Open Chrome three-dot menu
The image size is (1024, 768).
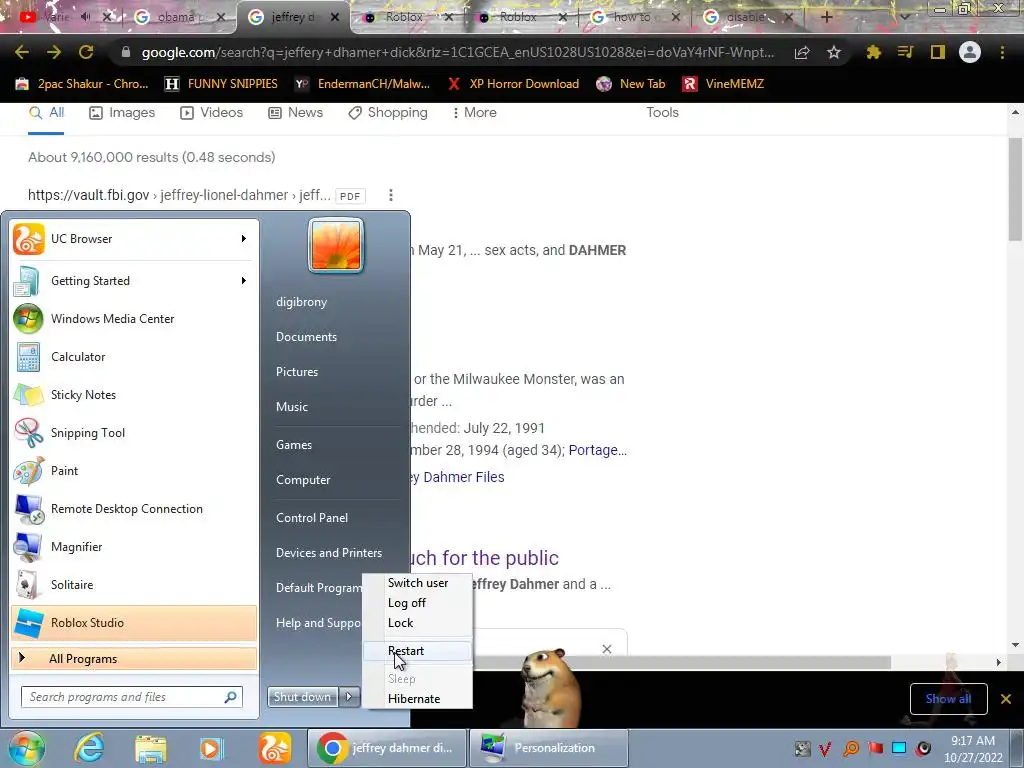click(x=1002, y=52)
